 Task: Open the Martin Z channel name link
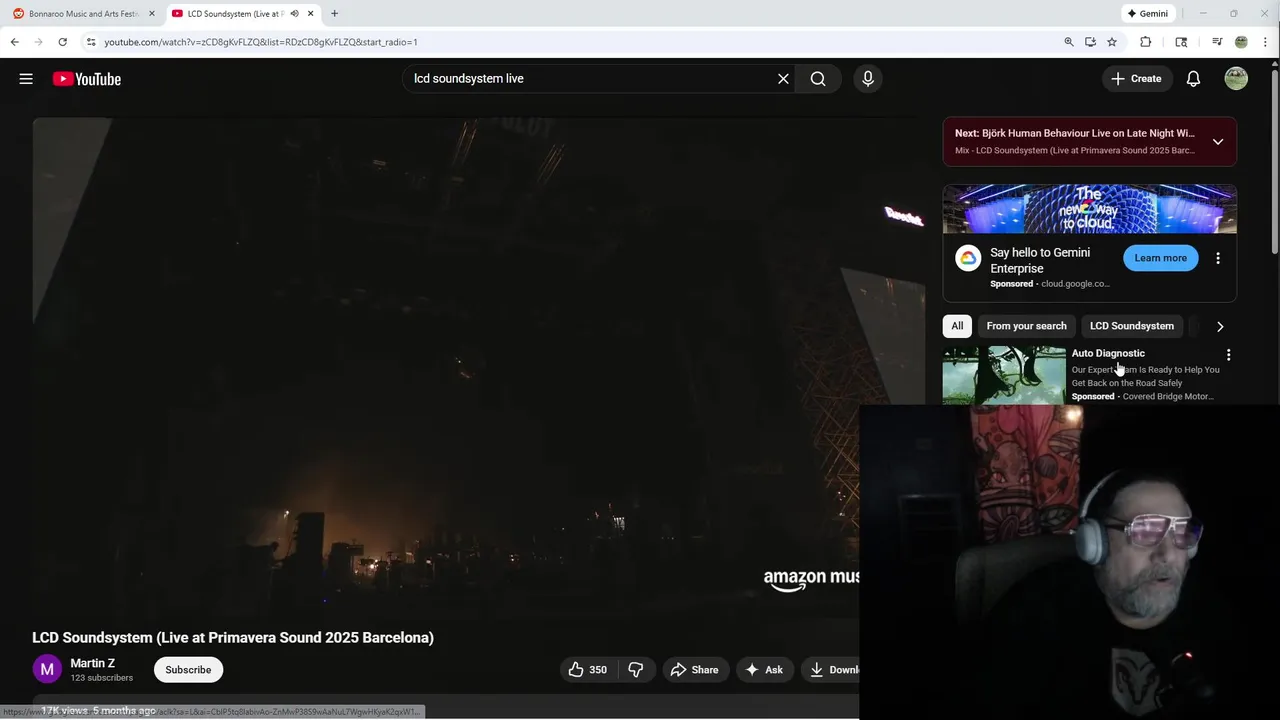[x=92, y=663]
